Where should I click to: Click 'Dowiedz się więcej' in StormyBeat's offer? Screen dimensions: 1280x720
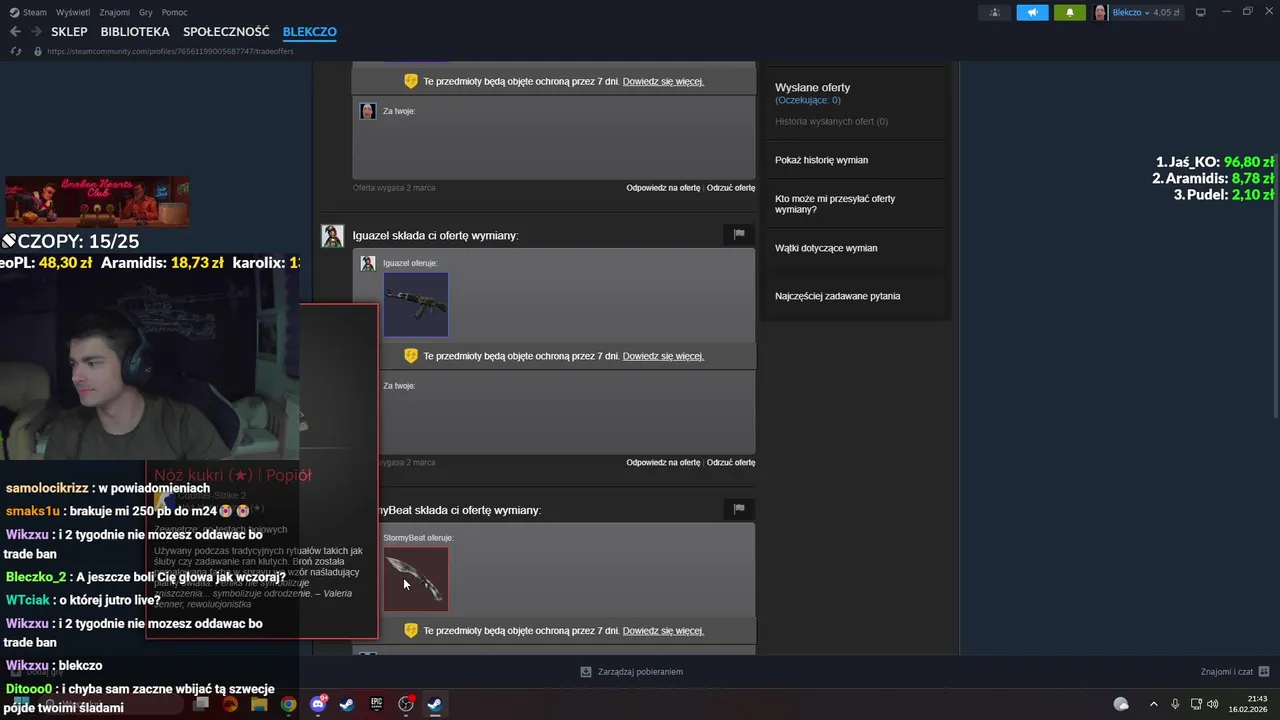(x=663, y=631)
